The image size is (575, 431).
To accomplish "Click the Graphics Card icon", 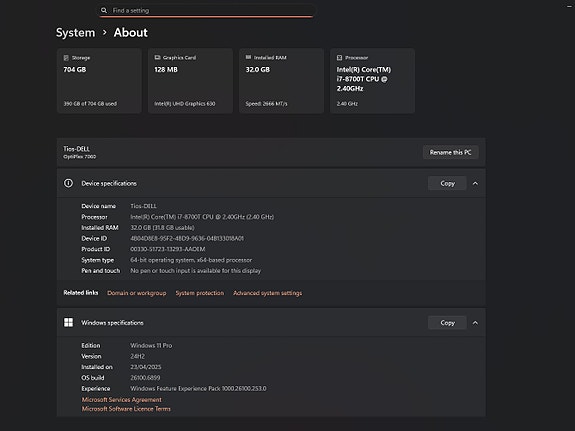I will tap(157, 58).
